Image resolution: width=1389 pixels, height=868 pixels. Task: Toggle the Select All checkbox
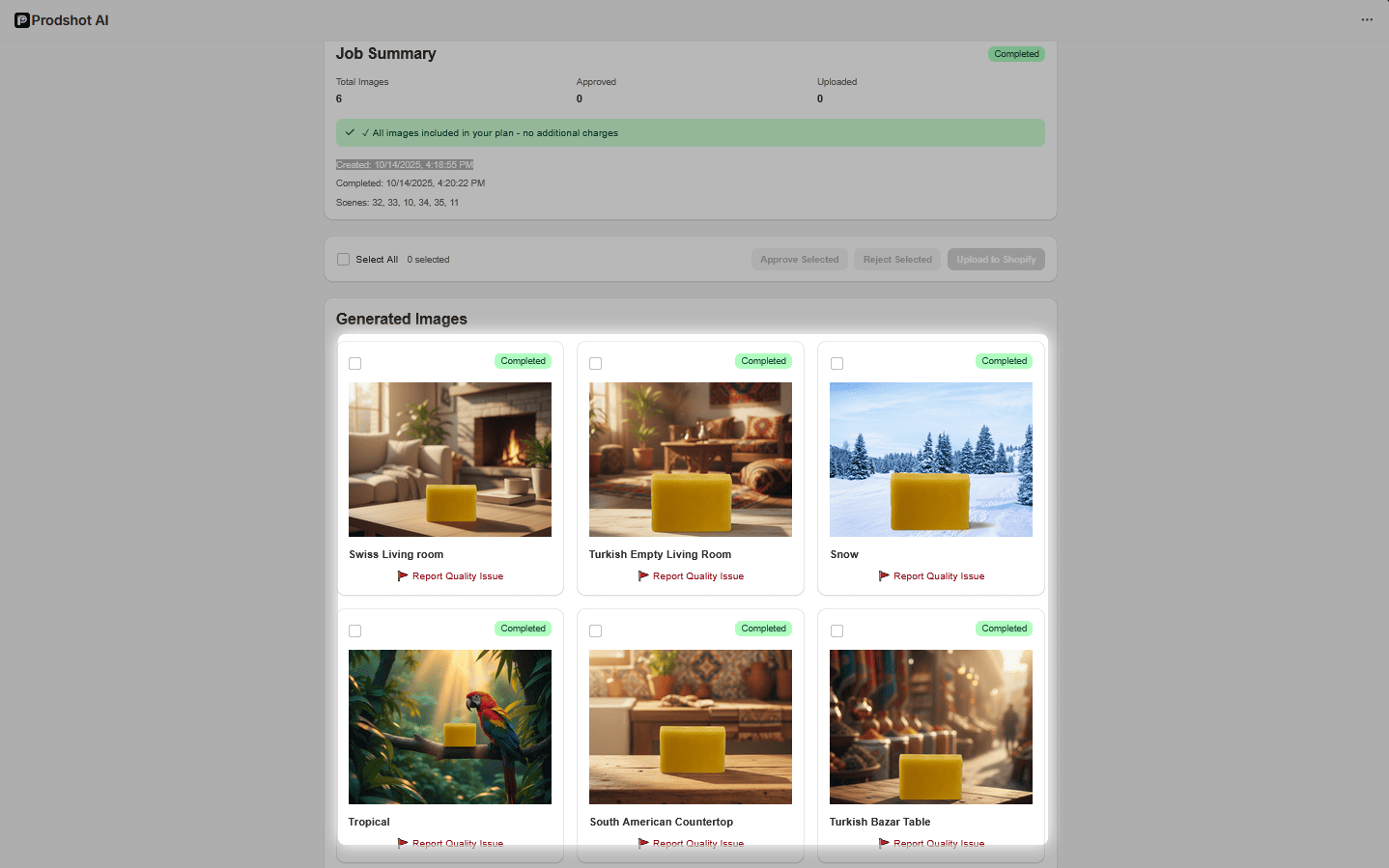pos(343,259)
